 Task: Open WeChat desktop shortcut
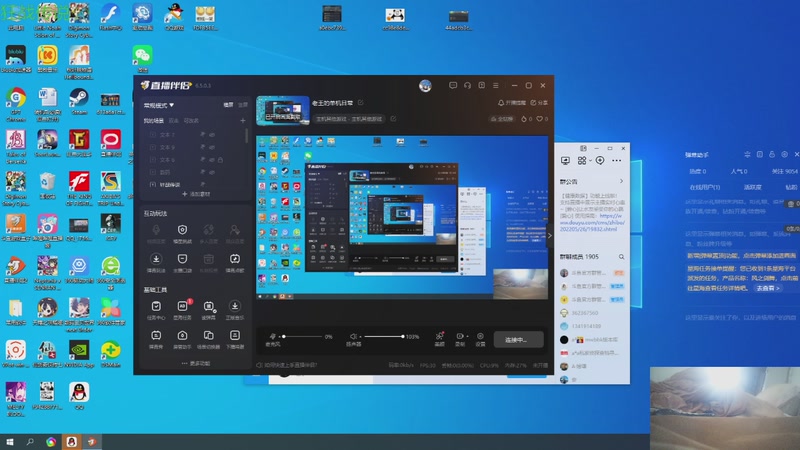pyautogui.click(x=142, y=59)
